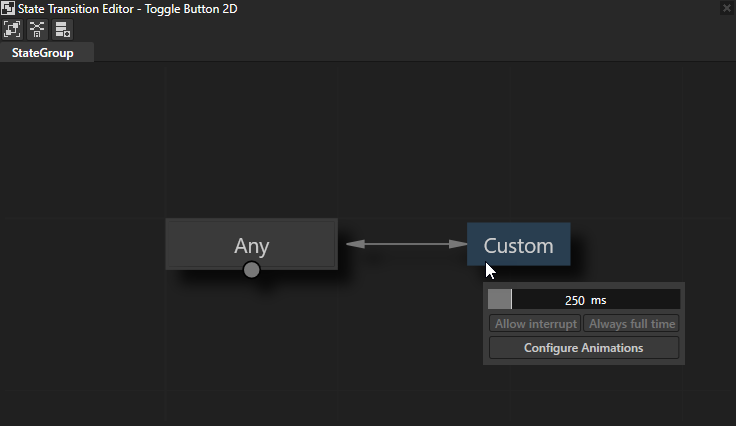The height and width of the screenshot is (426, 736).
Task: Click the state list settings toolbar icon
Action: (62, 29)
